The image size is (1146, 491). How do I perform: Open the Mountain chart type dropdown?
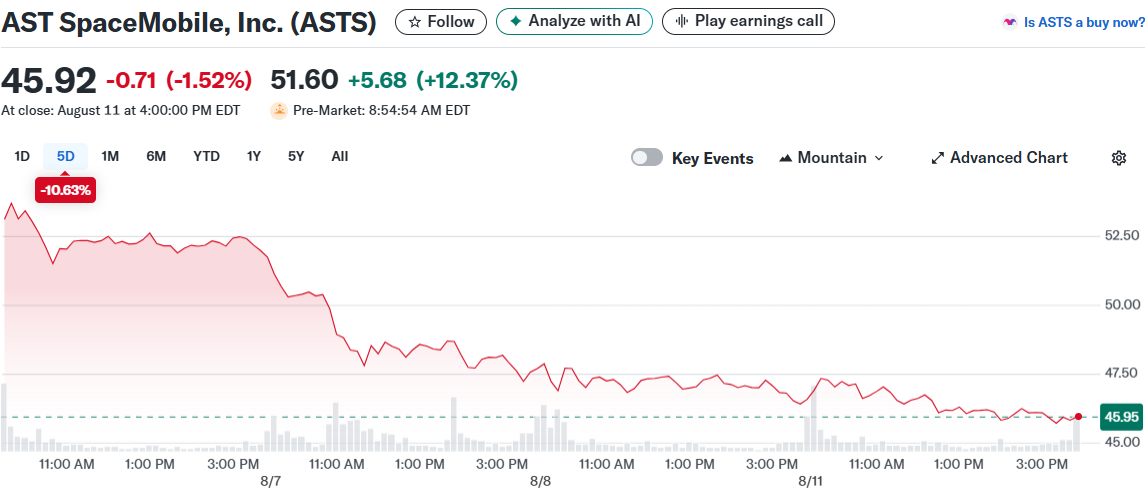[832, 158]
